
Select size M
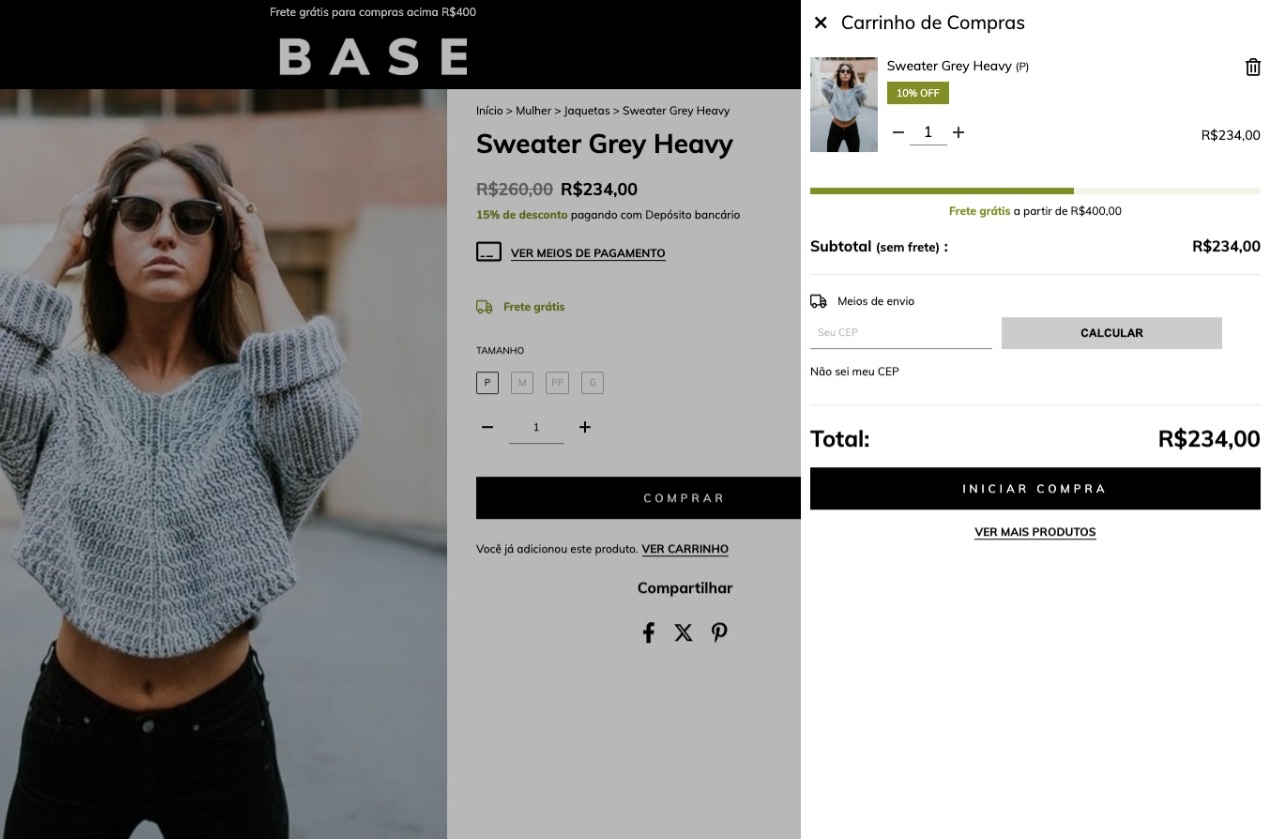coord(522,382)
